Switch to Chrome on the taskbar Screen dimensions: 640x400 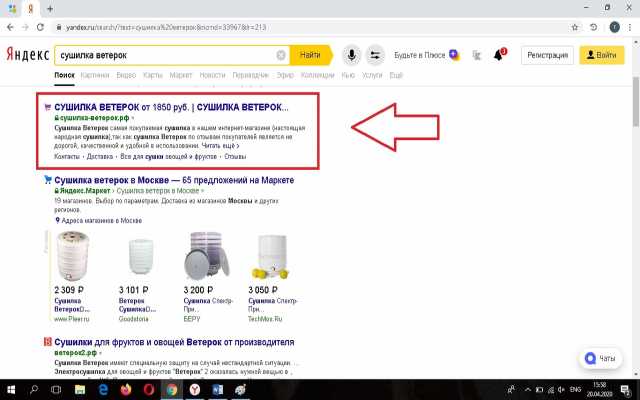(x=172, y=390)
